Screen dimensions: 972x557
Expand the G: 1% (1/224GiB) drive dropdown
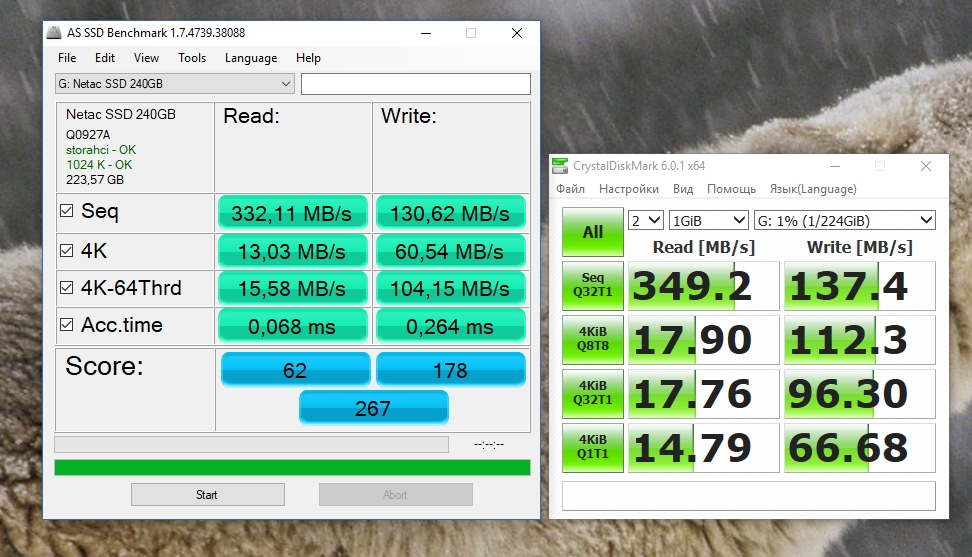click(x=844, y=221)
